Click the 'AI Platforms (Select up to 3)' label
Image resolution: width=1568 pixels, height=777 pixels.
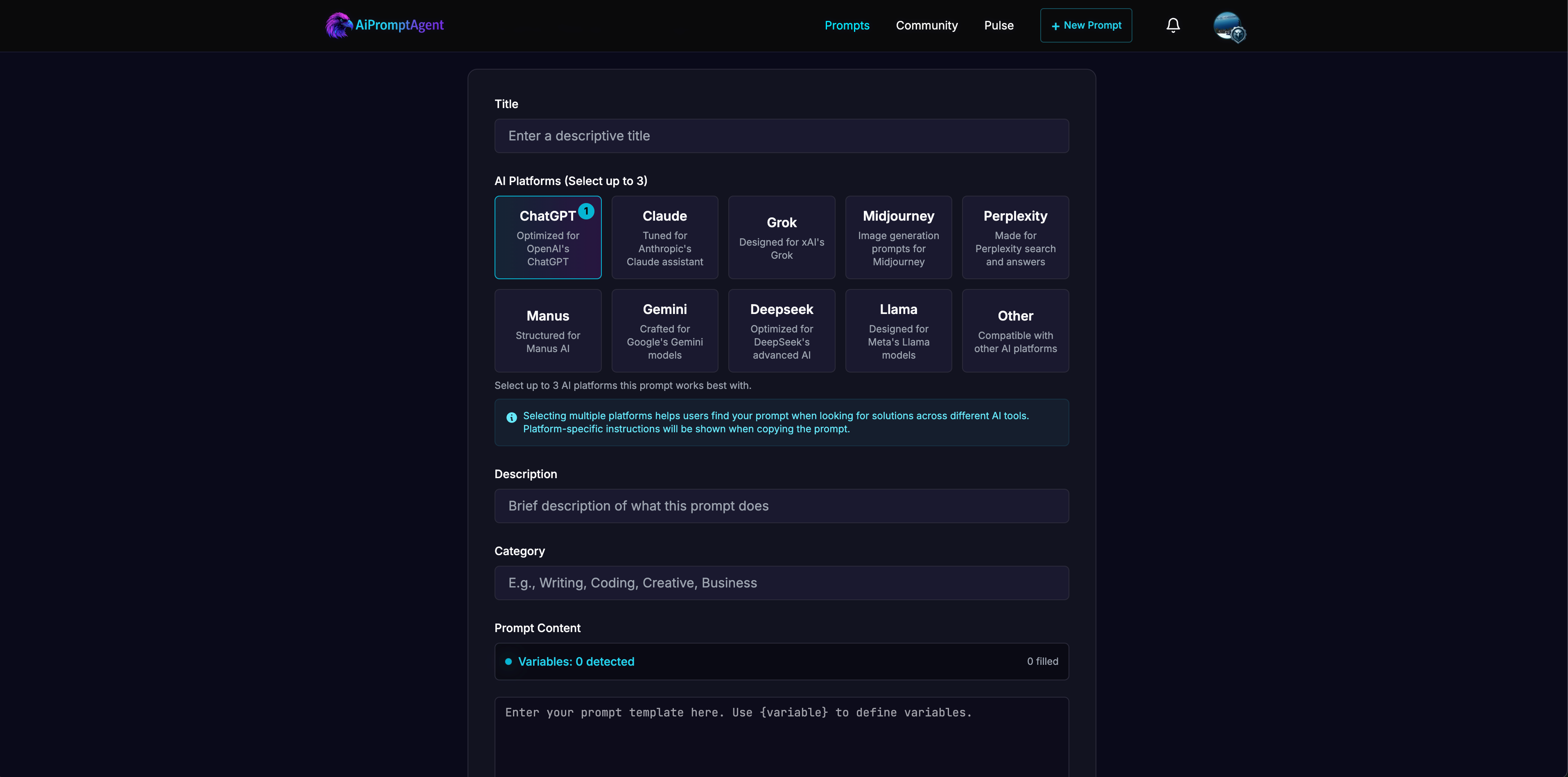point(571,181)
